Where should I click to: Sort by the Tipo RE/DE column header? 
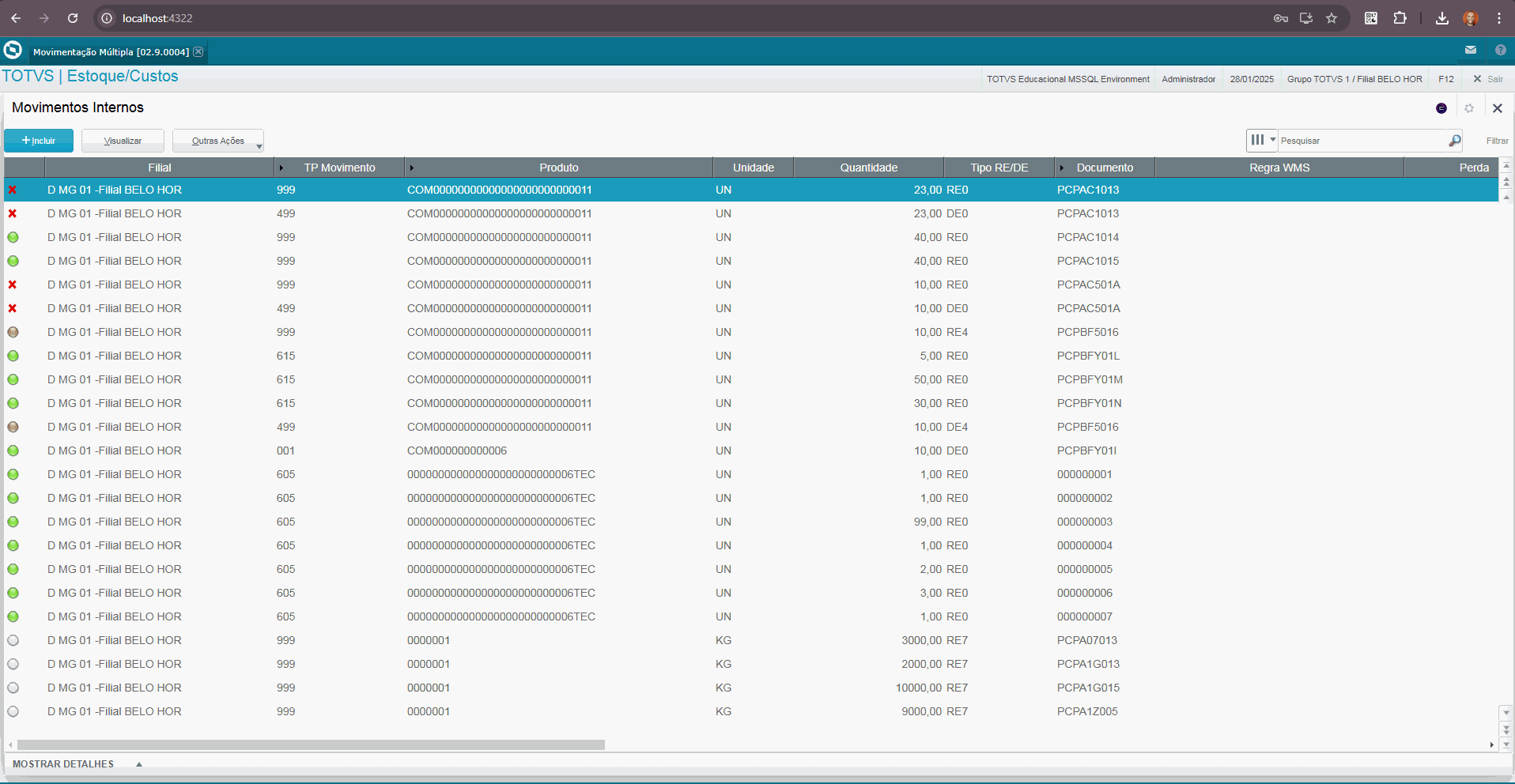[x=999, y=168]
